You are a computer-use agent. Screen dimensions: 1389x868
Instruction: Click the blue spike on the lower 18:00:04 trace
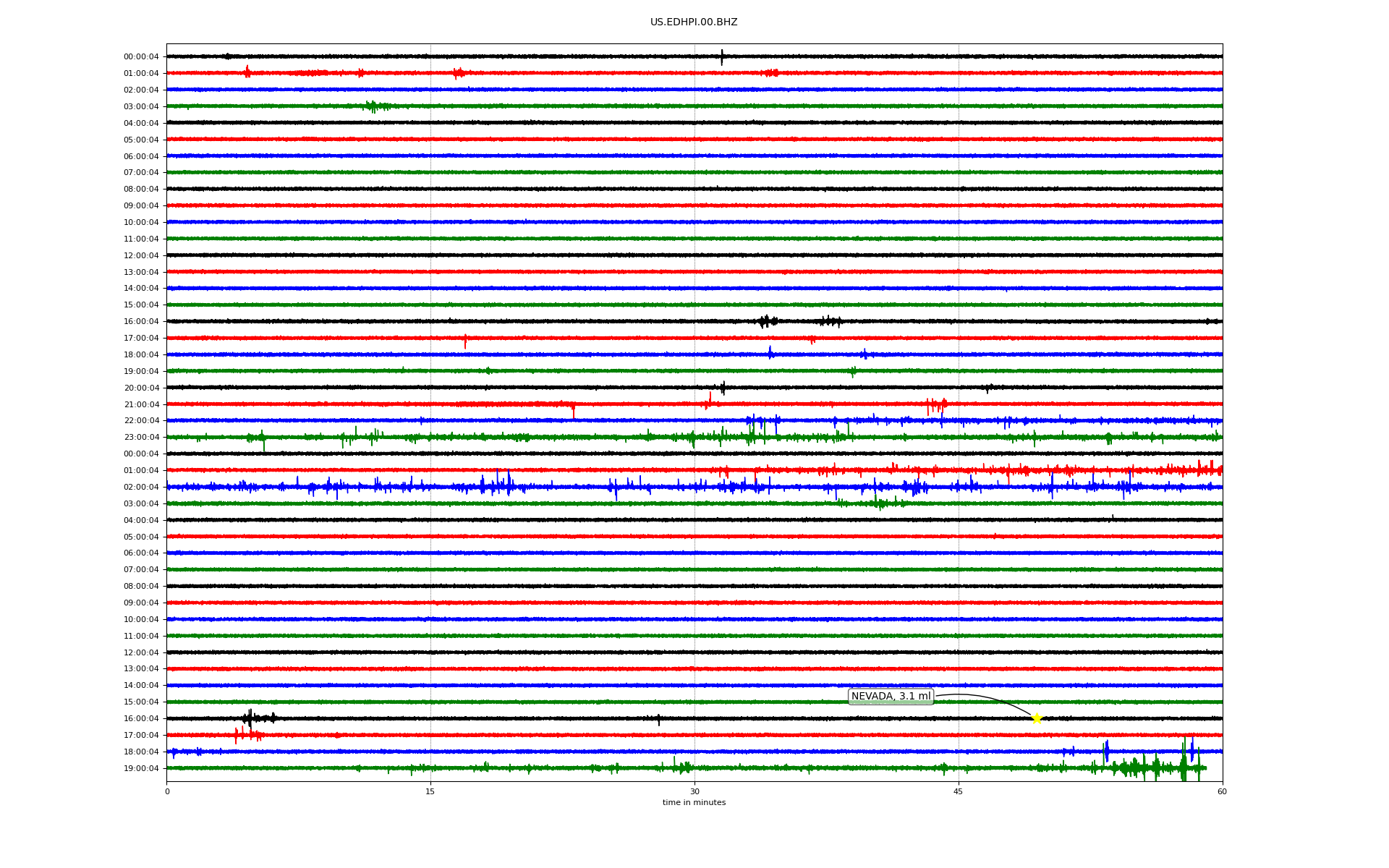coord(1106,750)
